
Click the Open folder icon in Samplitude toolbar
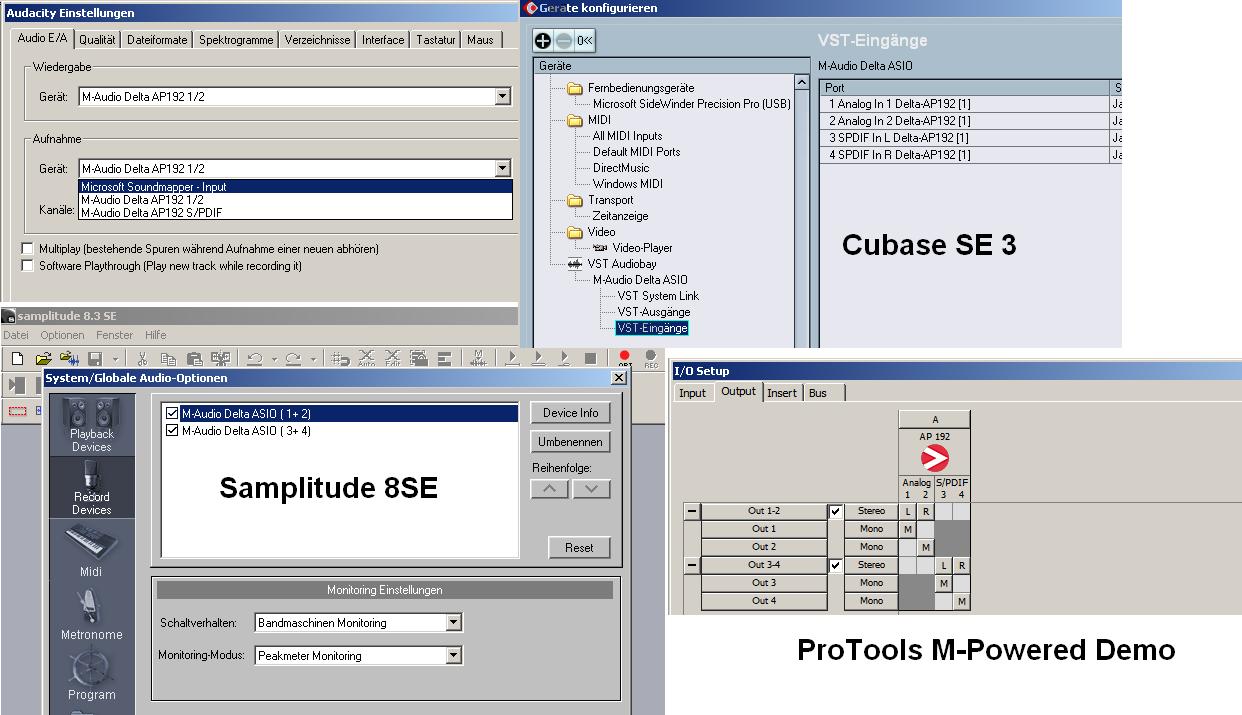pos(43,359)
